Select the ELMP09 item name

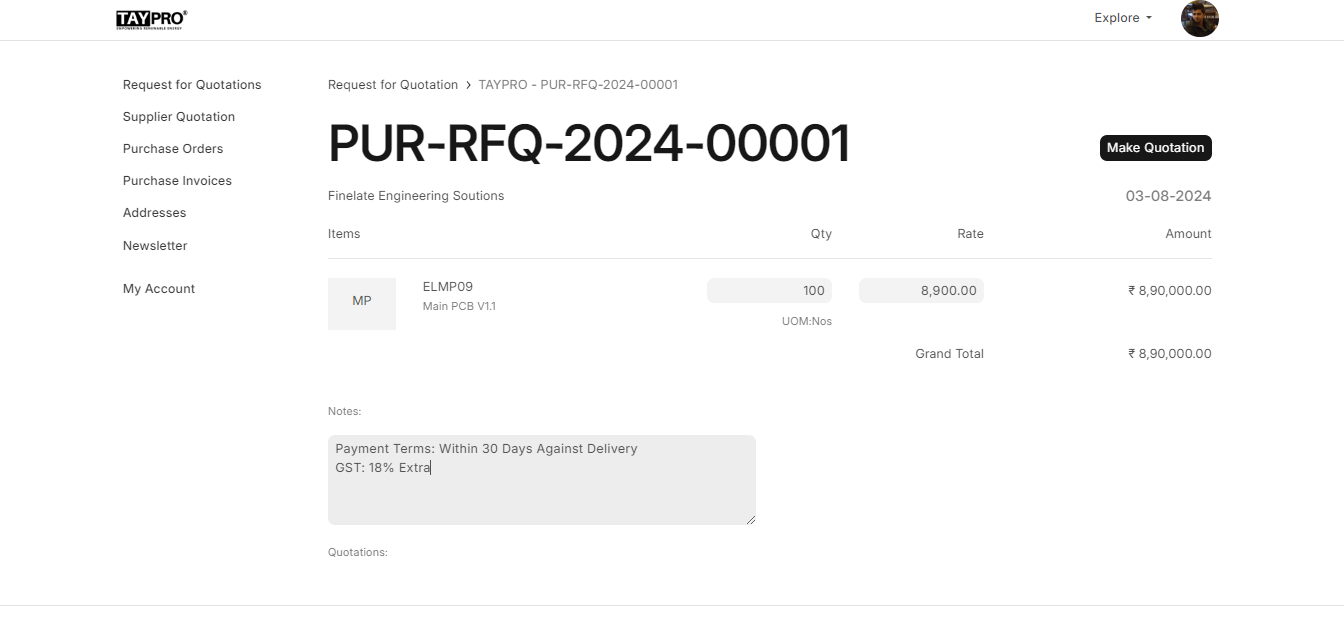(448, 287)
